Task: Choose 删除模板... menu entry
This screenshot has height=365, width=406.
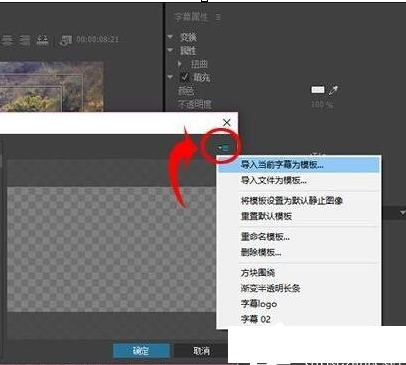Action: (x=299, y=252)
